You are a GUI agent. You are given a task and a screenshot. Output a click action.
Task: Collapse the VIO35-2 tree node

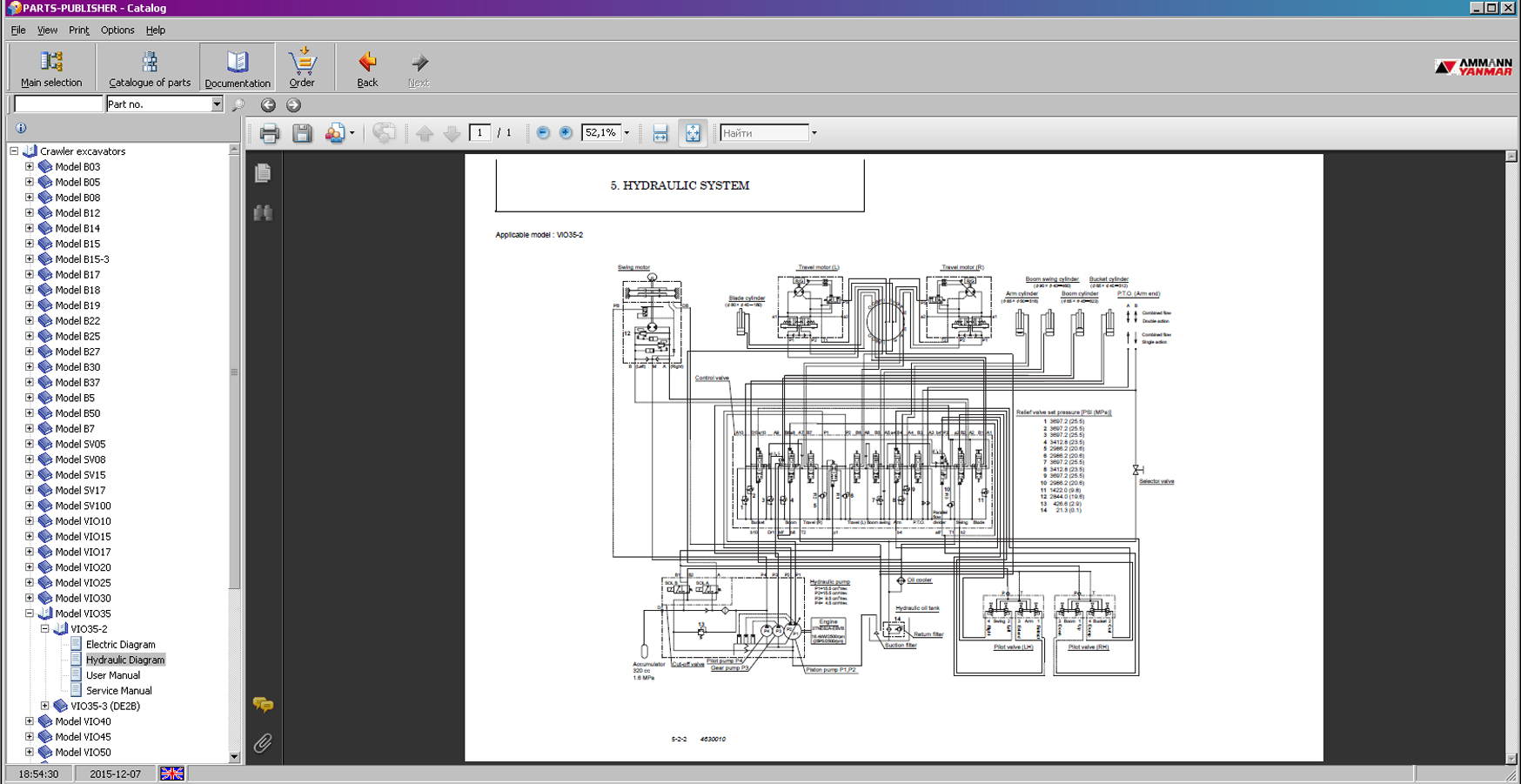click(x=45, y=629)
